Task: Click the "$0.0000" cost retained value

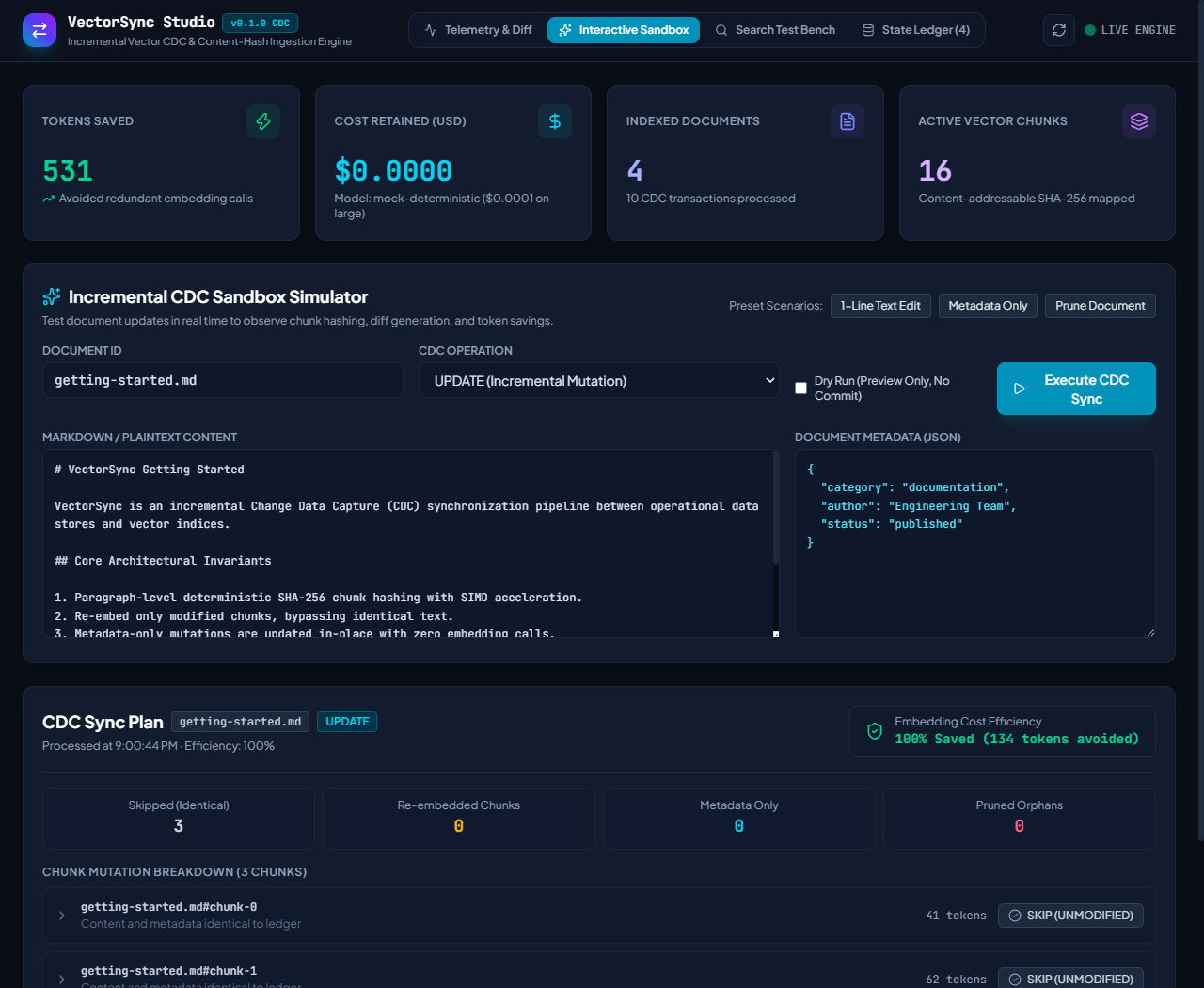Action: pos(393,170)
